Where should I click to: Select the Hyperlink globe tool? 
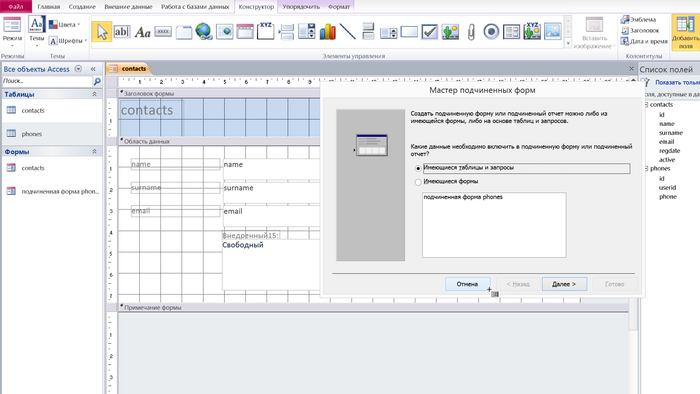pyautogui.click(x=204, y=32)
